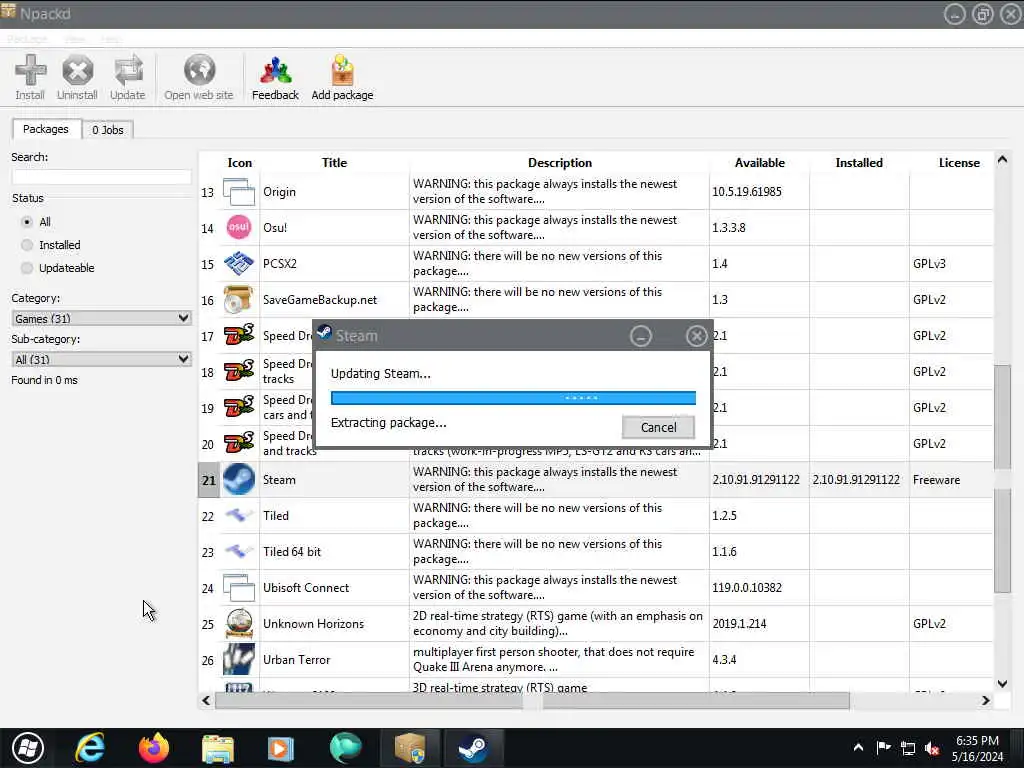Select row number 21 header
1024x768 pixels.
208,480
